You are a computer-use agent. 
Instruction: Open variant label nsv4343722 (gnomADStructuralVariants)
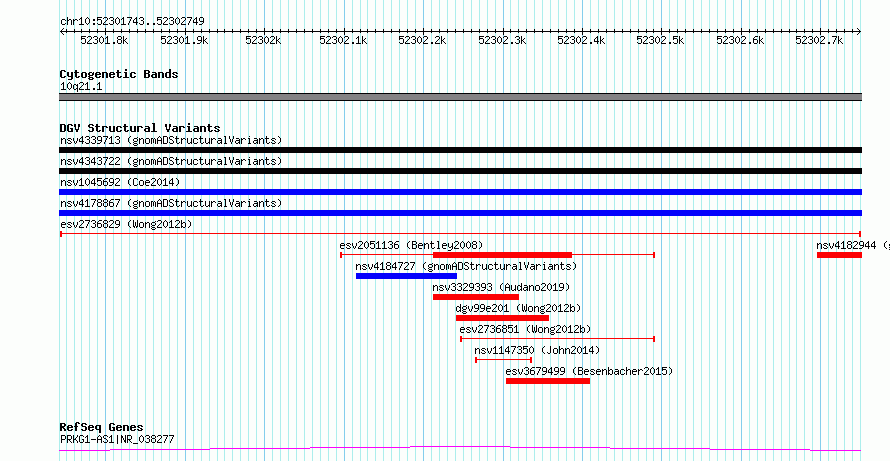click(x=171, y=161)
